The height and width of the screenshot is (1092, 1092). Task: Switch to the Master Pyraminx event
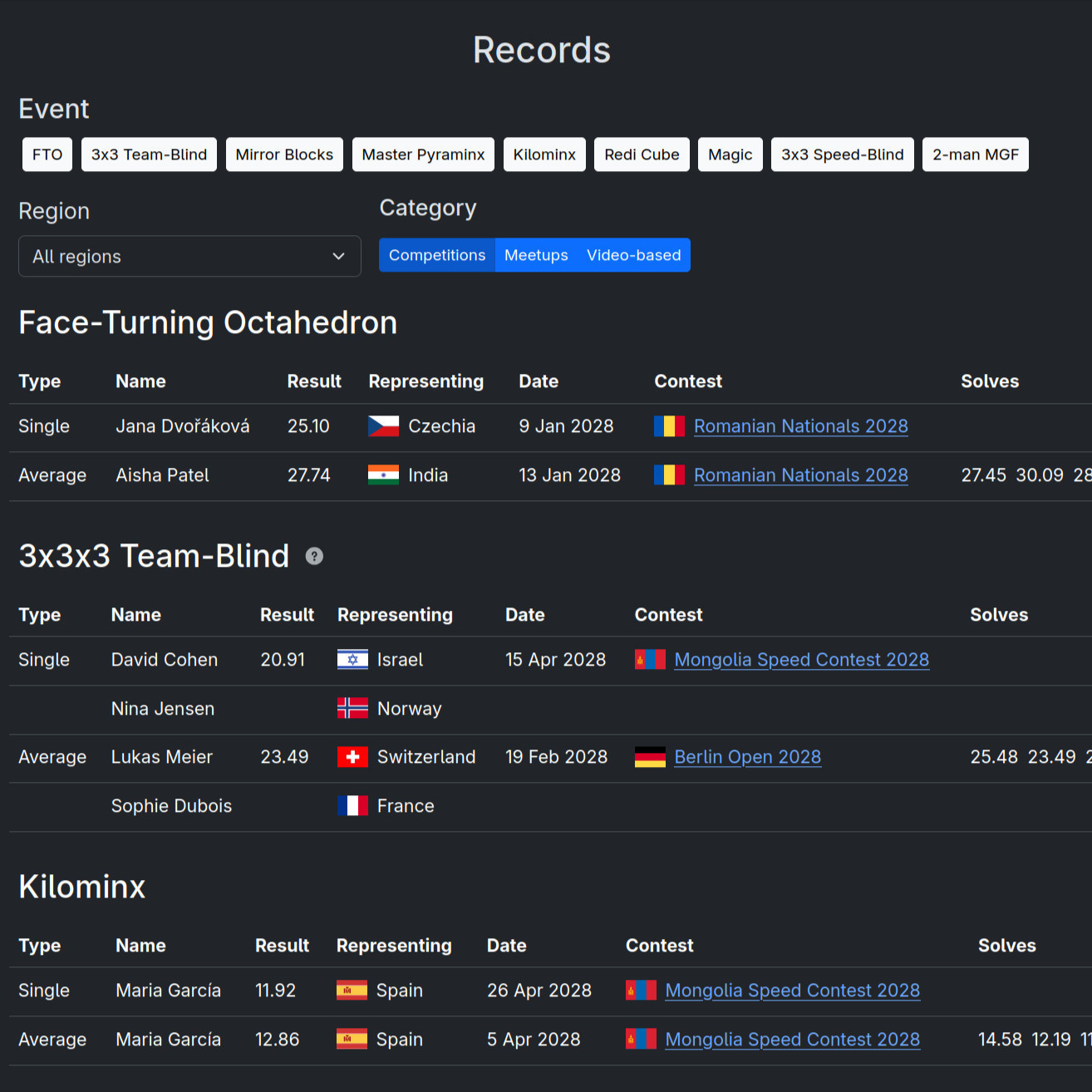tap(423, 154)
